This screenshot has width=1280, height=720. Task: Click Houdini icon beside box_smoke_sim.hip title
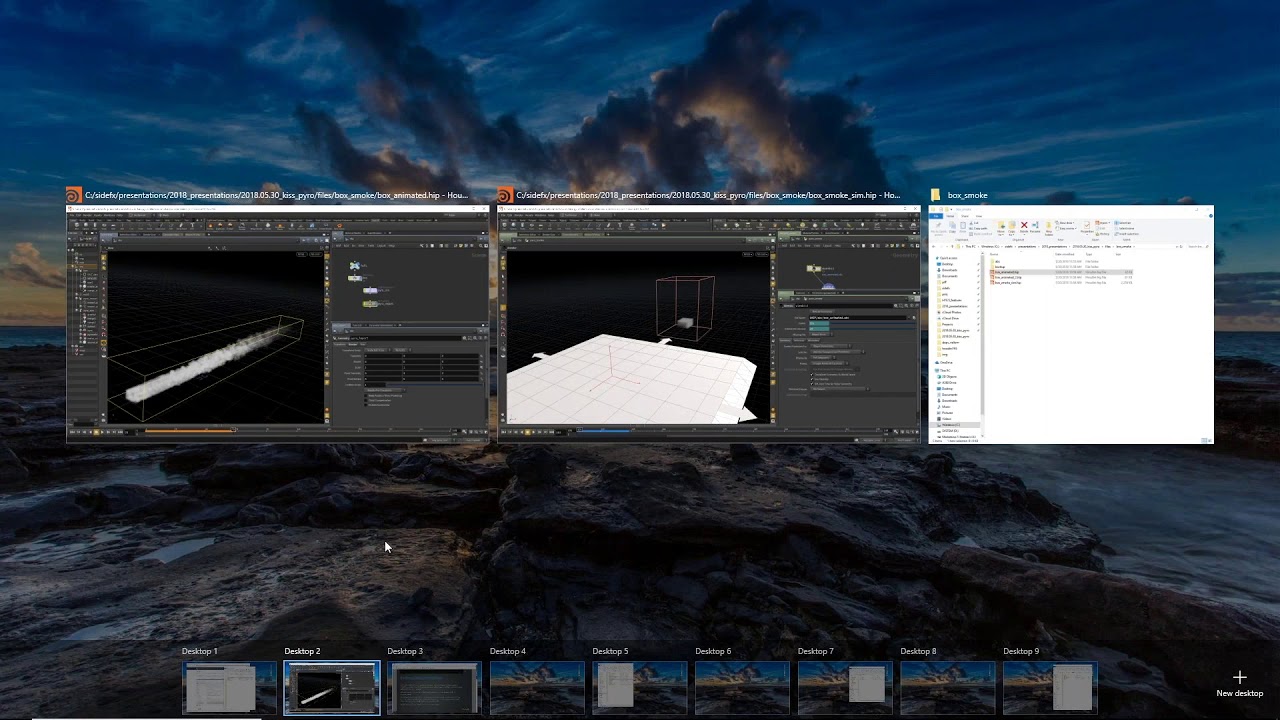[506, 195]
